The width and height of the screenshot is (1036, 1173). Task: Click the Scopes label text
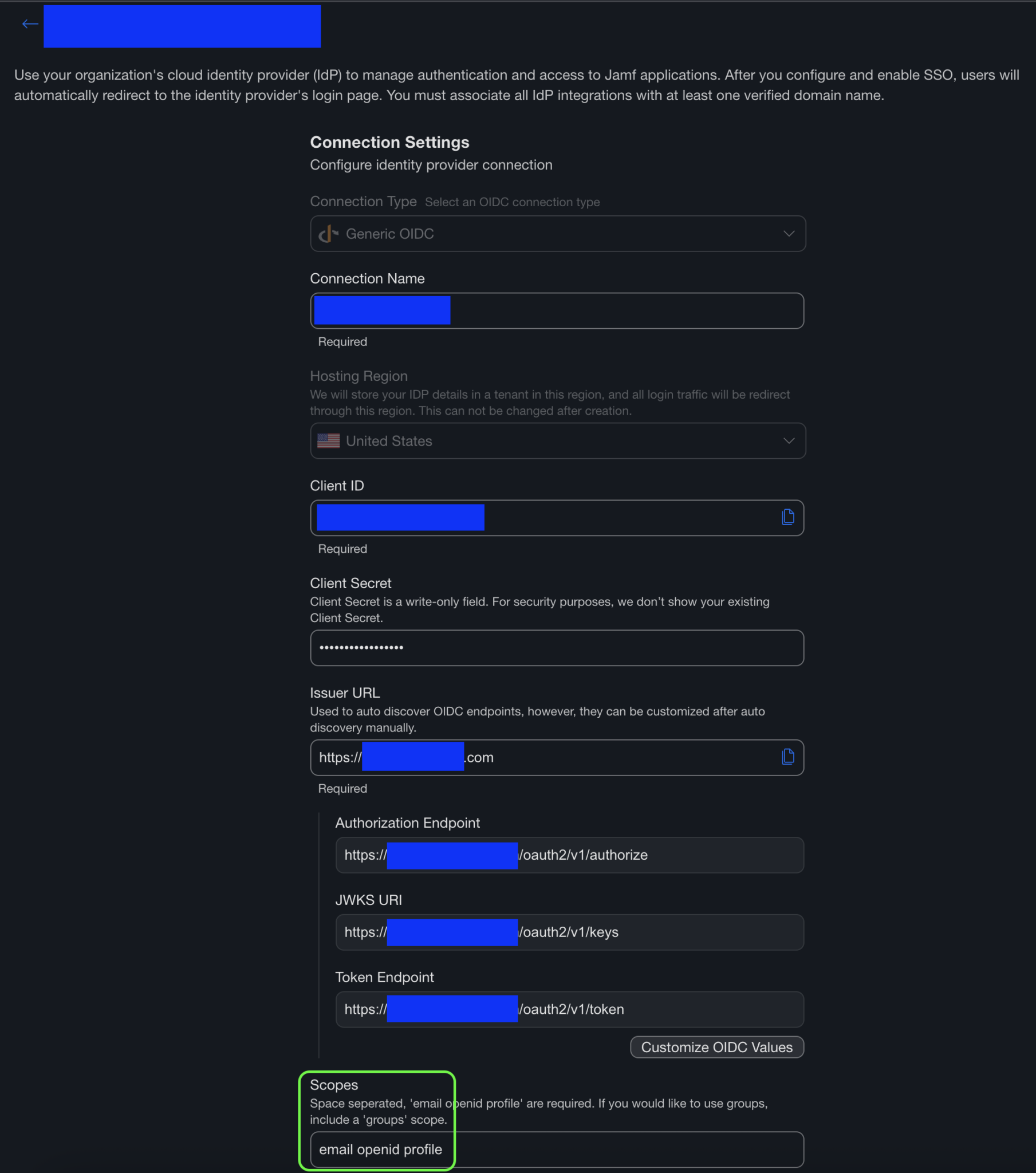334,1085
